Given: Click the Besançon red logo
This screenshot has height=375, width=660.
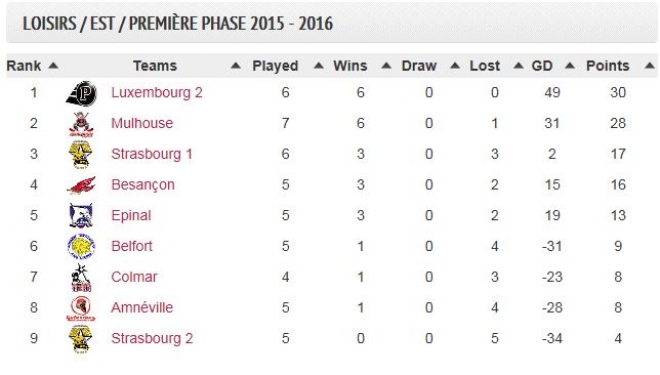Looking at the screenshot, I should tap(81, 186).
